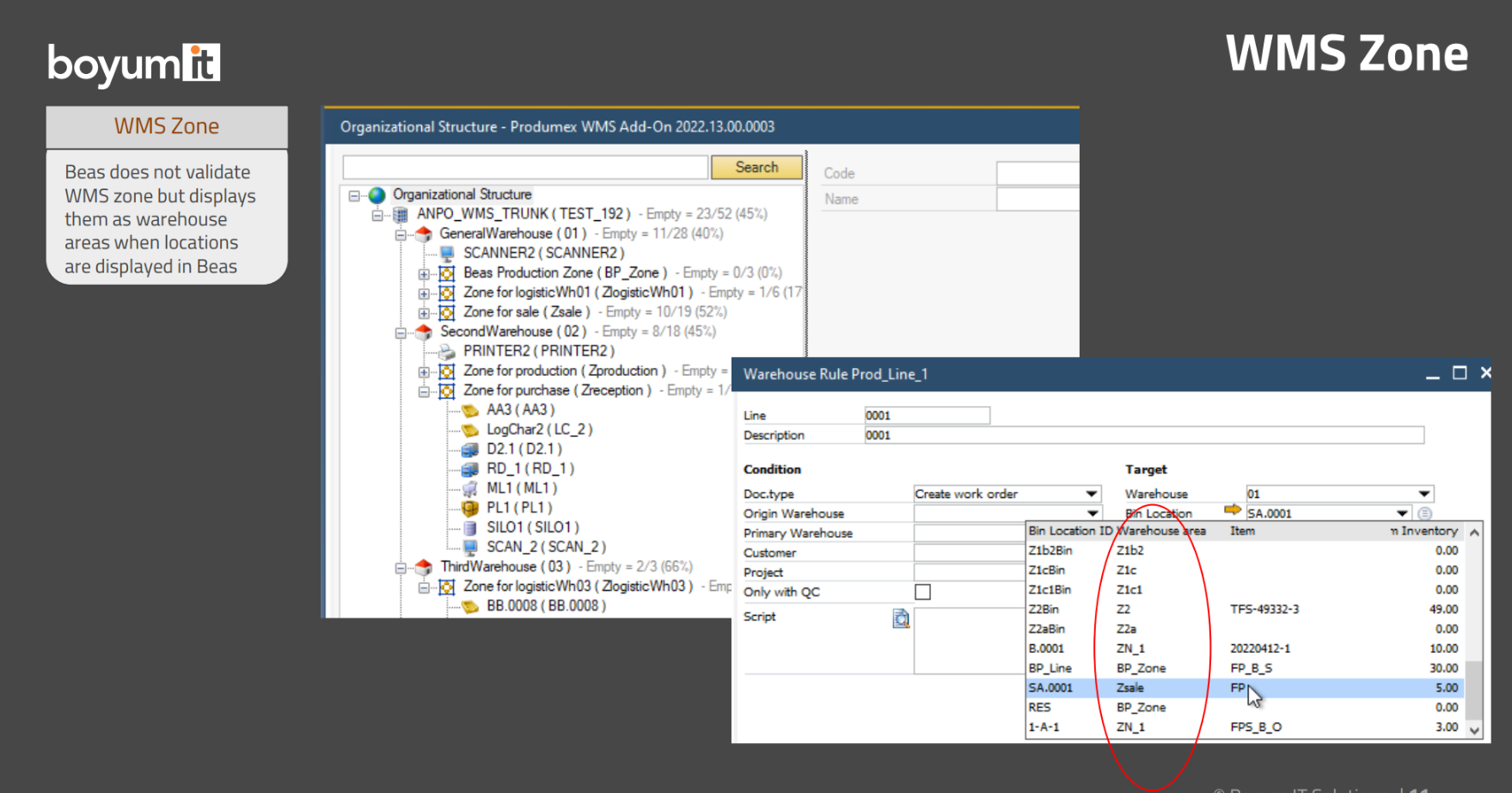Click the SILO1 silo icon
The height and width of the screenshot is (793, 1512).
[470, 528]
